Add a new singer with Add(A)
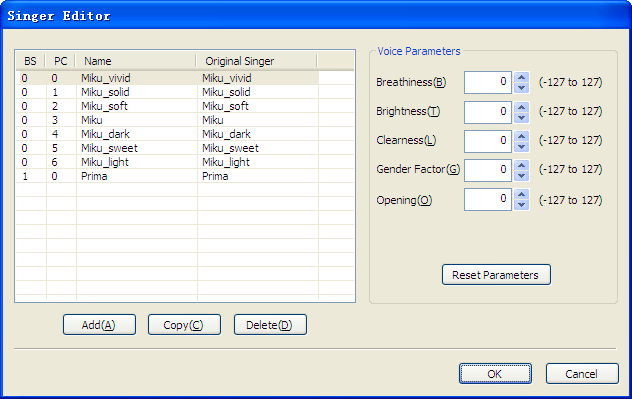 click(99, 325)
